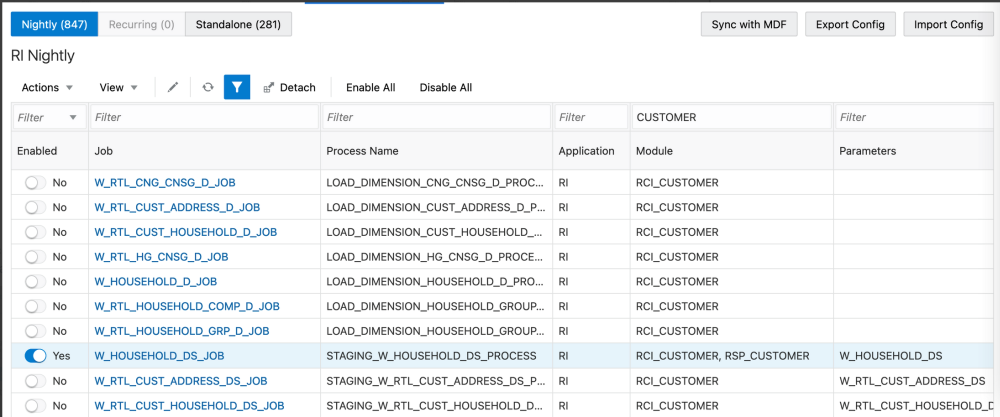Select STAGING_W_HOUSEHOLD_DS_PROCESS cell
The height and width of the screenshot is (417, 1000).
pyautogui.click(x=437, y=356)
